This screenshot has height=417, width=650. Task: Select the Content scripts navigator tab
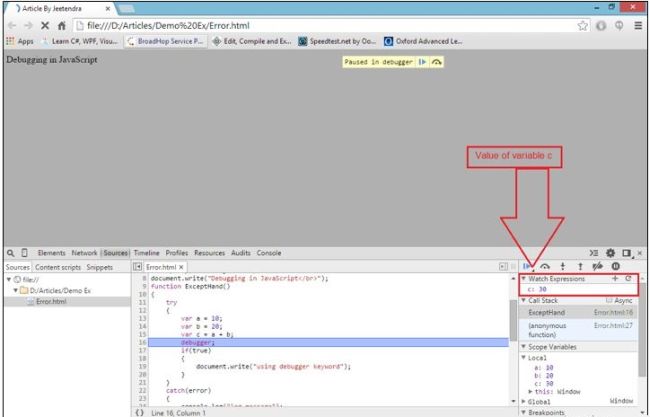point(58,267)
